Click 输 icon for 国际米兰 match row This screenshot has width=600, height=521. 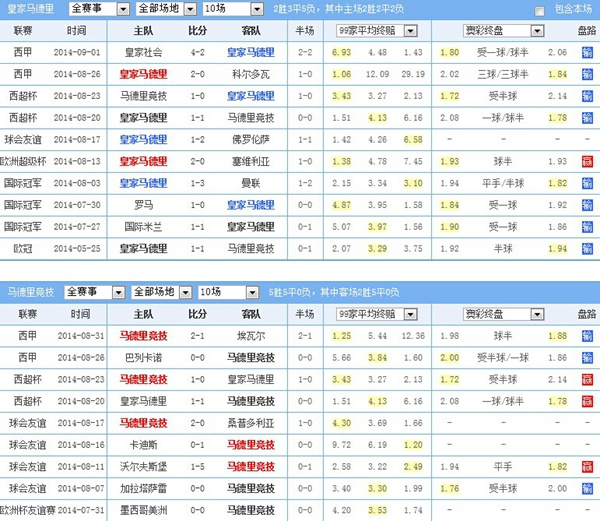click(x=587, y=227)
